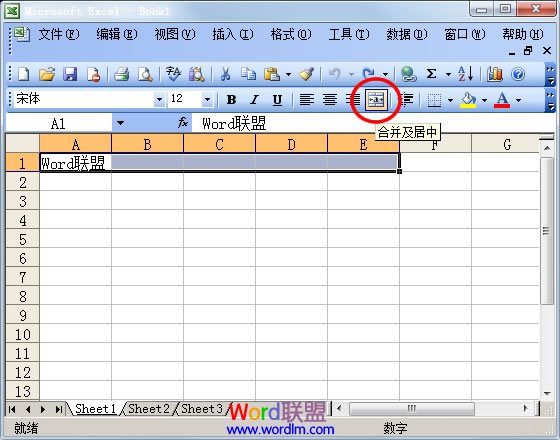
Task: Copy selection with copy icon
Action: coord(248,74)
